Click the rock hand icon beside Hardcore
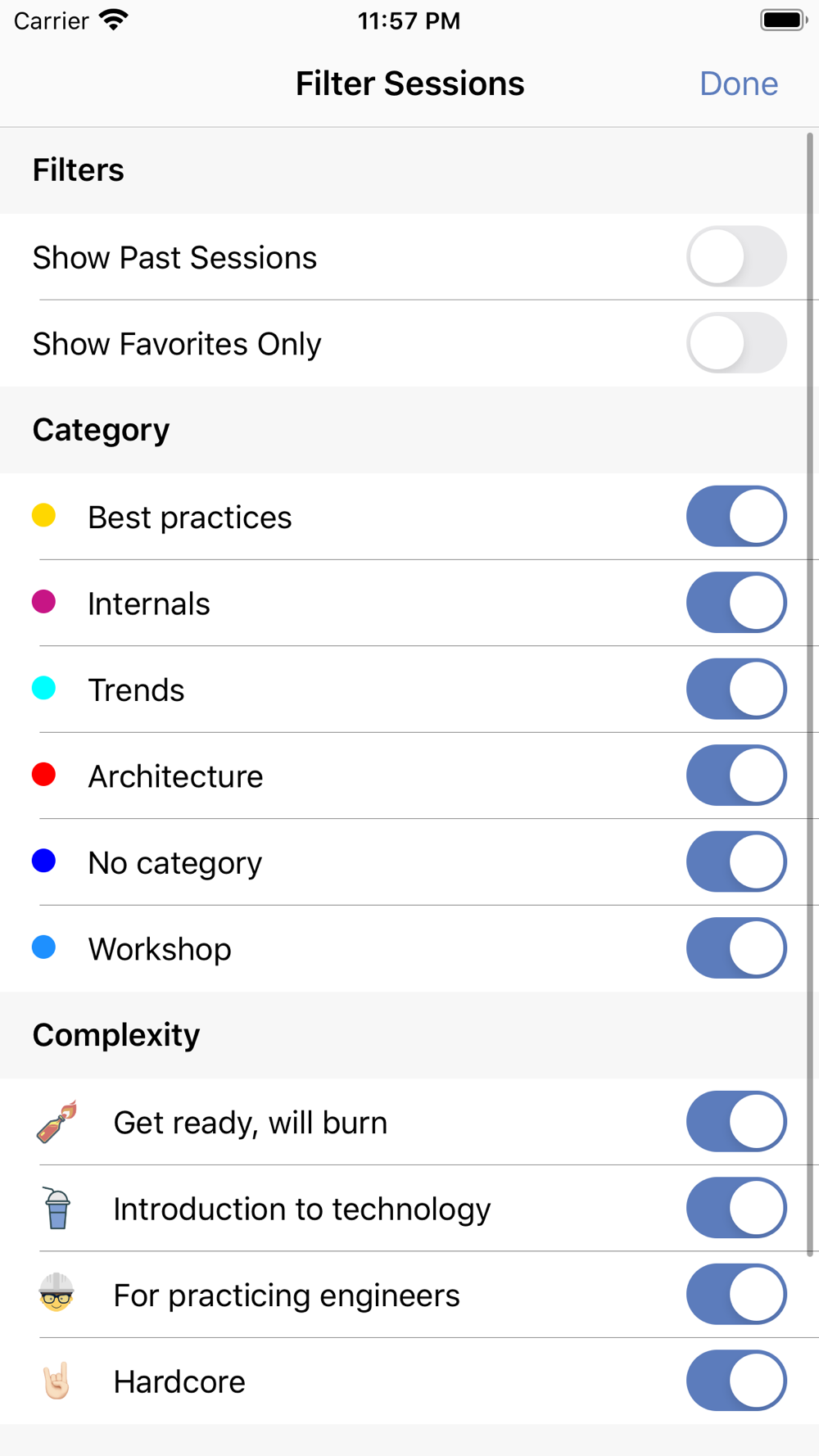819x1456 pixels. click(x=57, y=1381)
